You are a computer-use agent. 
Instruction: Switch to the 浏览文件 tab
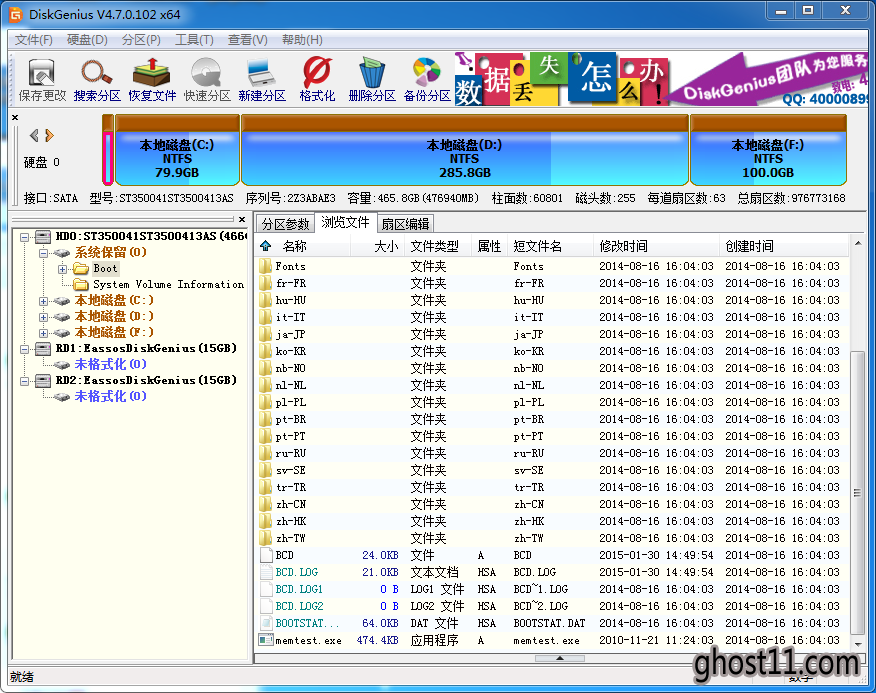coord(345,222)
